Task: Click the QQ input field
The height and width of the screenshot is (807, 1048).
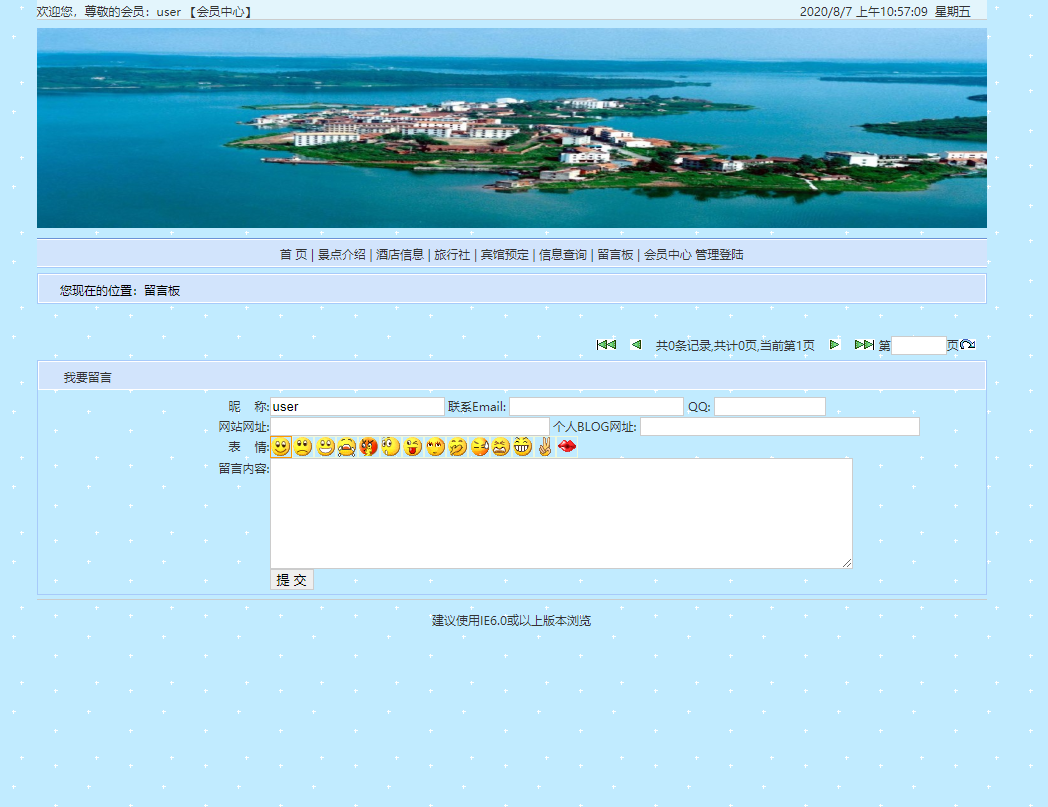Action: (771, 406)
